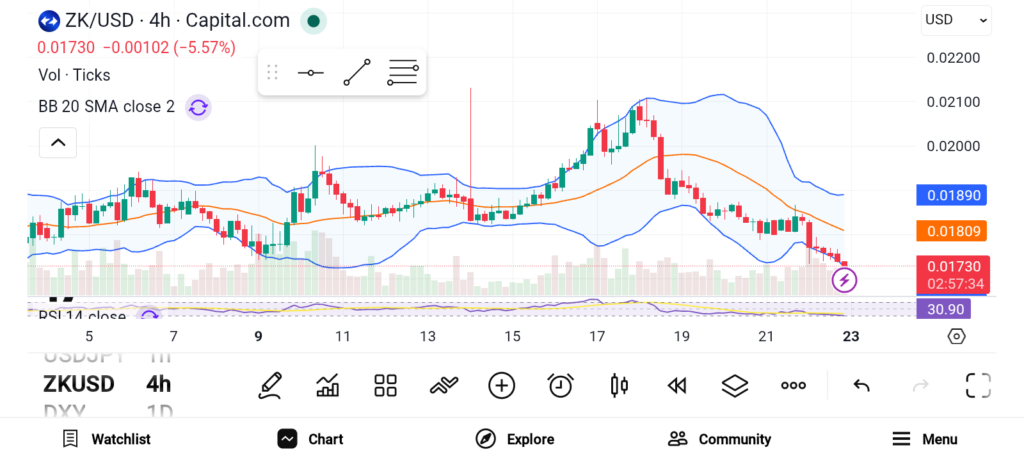Open the indicators wave icon
The height and width of the screenshot is (461, 1024).
[x=443, y=385]
